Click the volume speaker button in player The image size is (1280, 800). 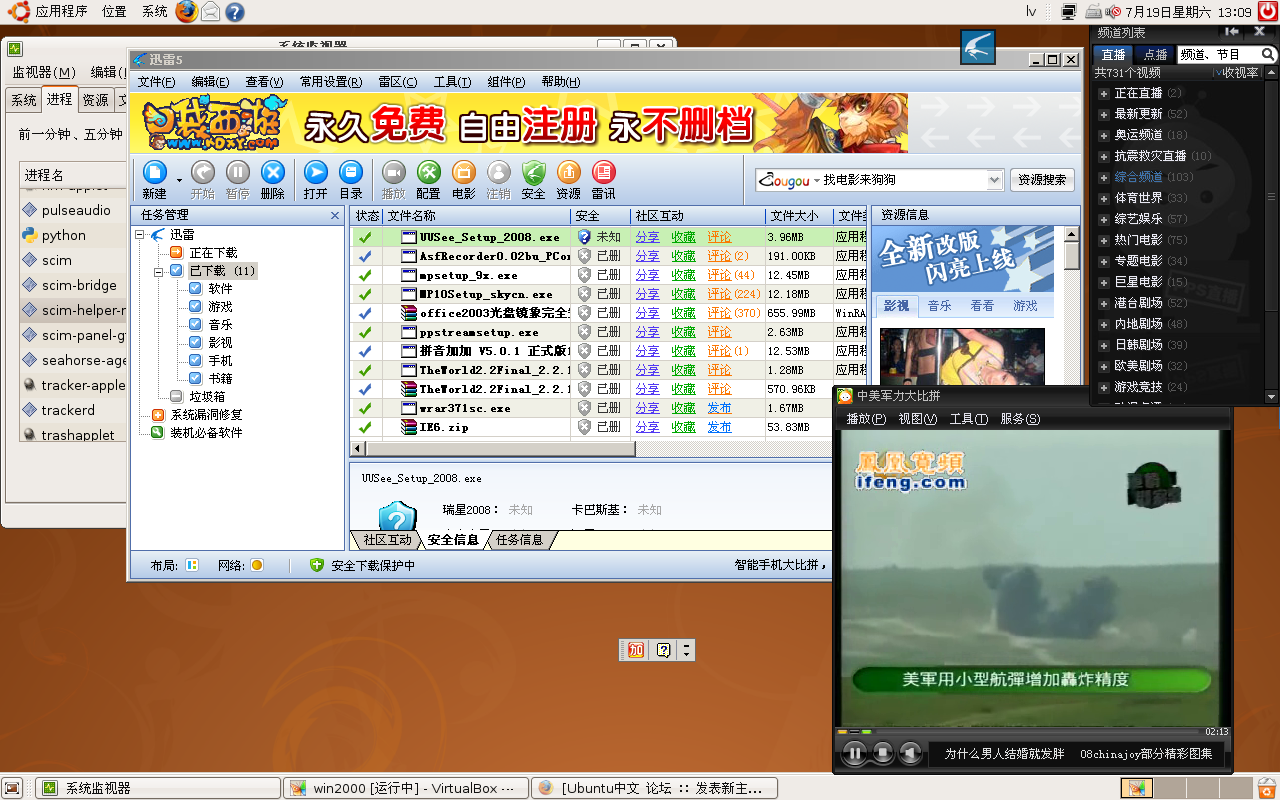point(910,753)
